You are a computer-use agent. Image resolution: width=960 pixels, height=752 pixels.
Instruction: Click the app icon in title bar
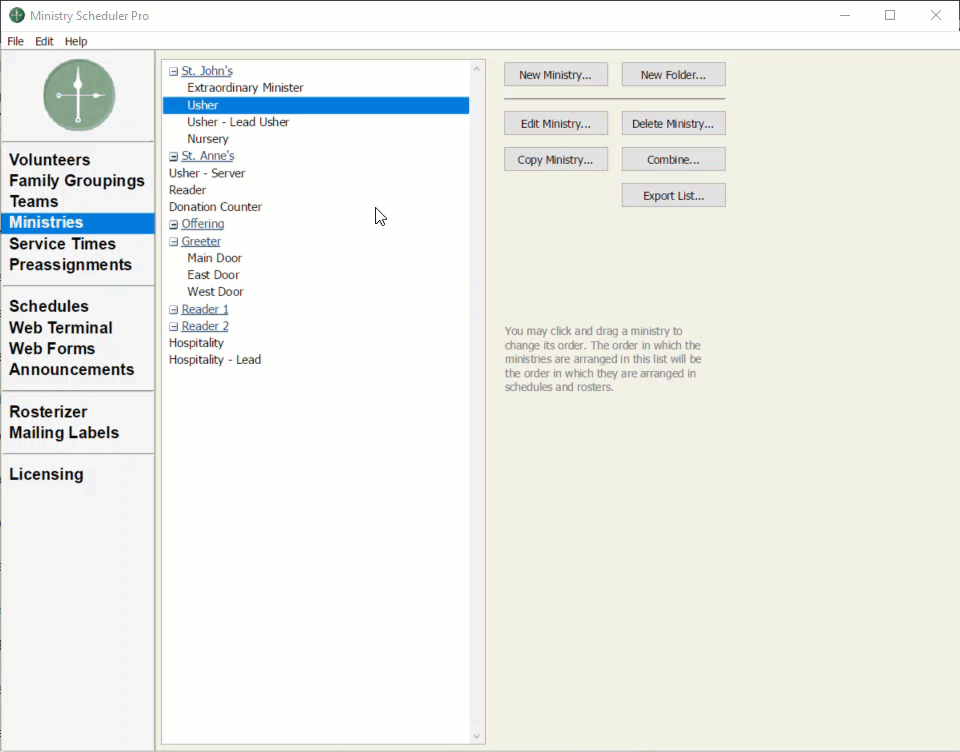click(16, 16)
